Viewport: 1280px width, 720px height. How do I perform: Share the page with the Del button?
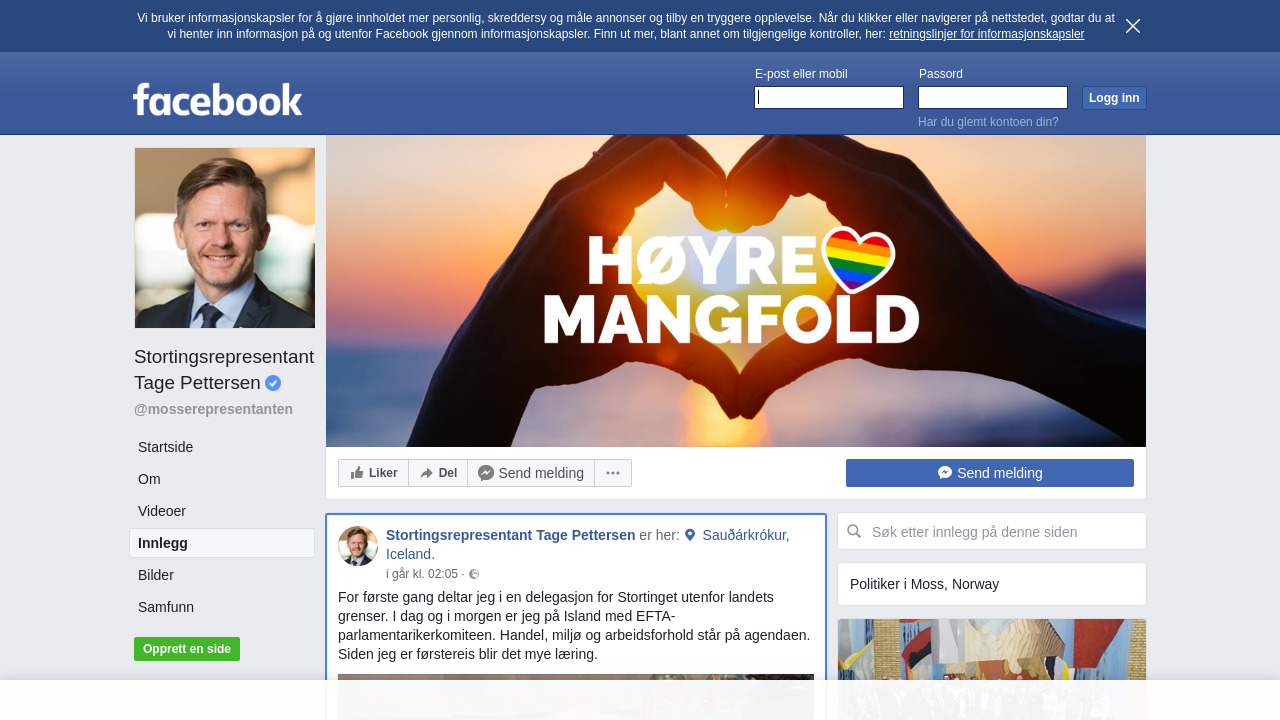pyautogui.click(x=438, y=473)
